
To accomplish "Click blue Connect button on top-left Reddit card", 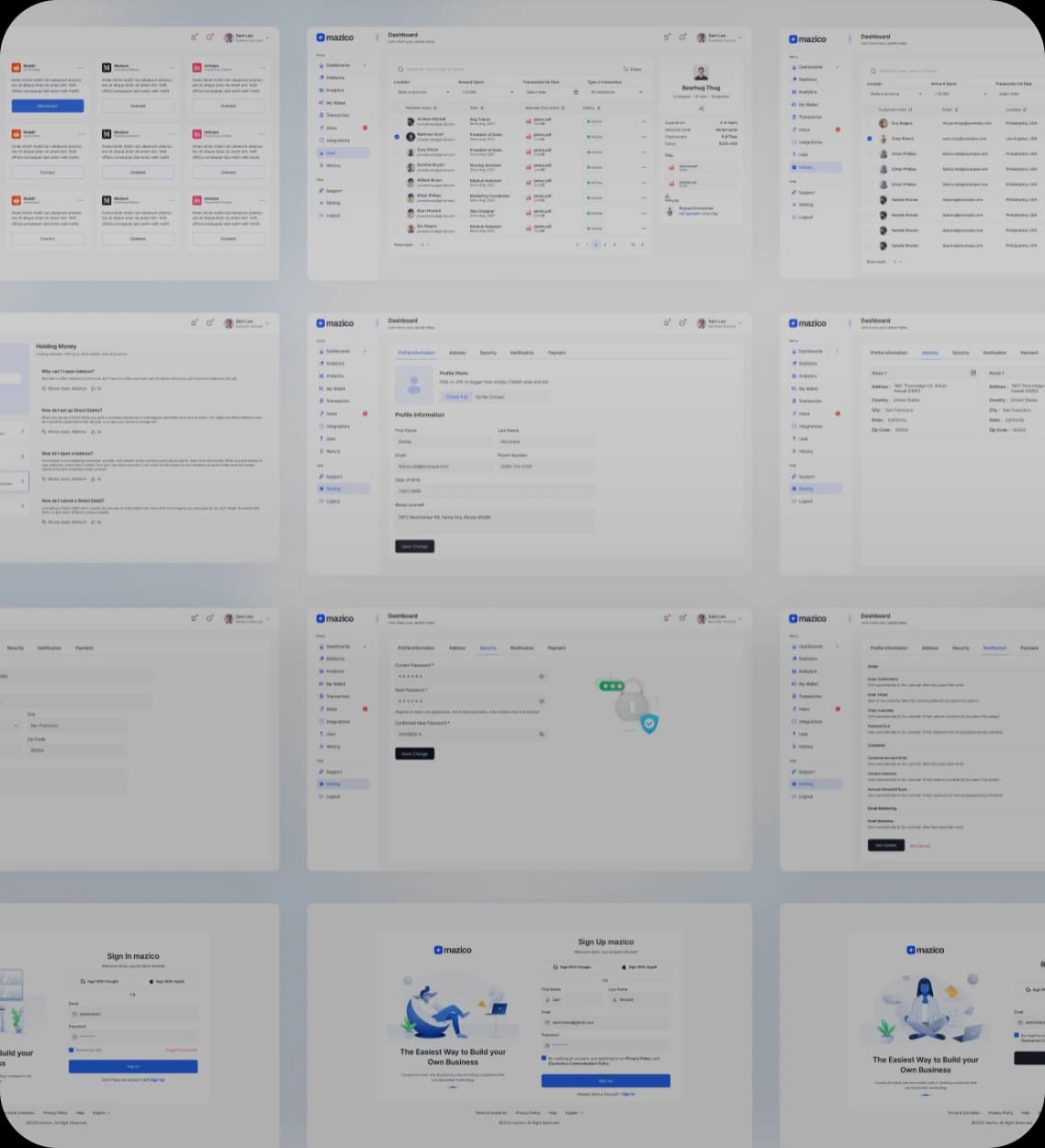I will (x=48, y=107).
